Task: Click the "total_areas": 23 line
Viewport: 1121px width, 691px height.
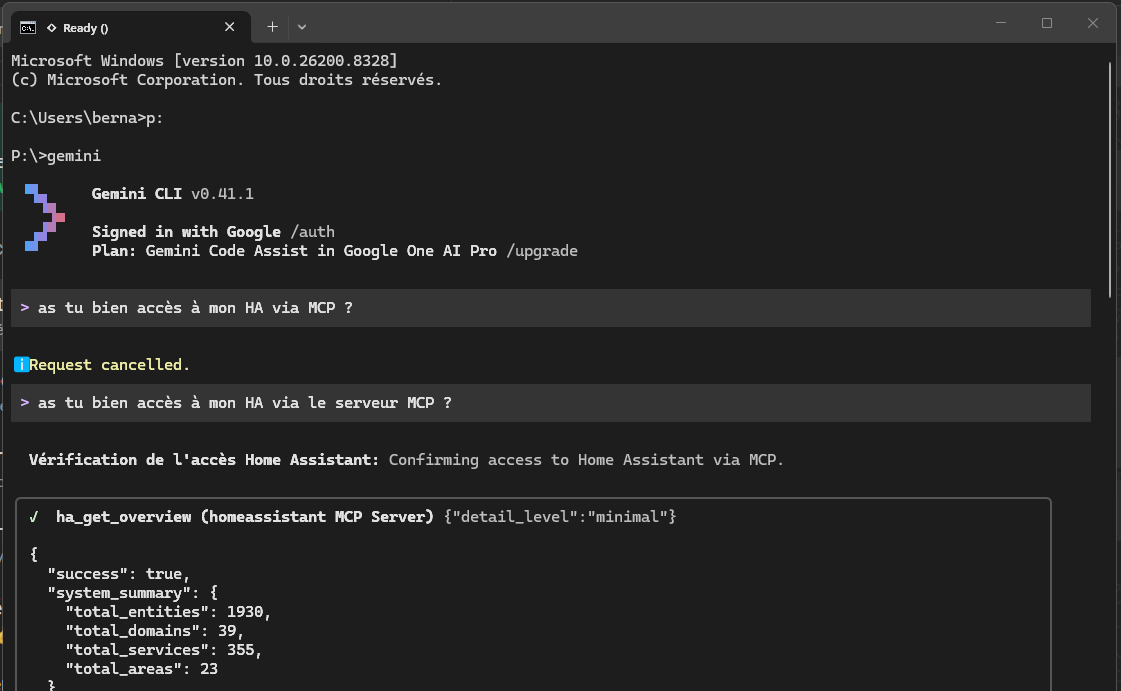Action: pos(142,669)
